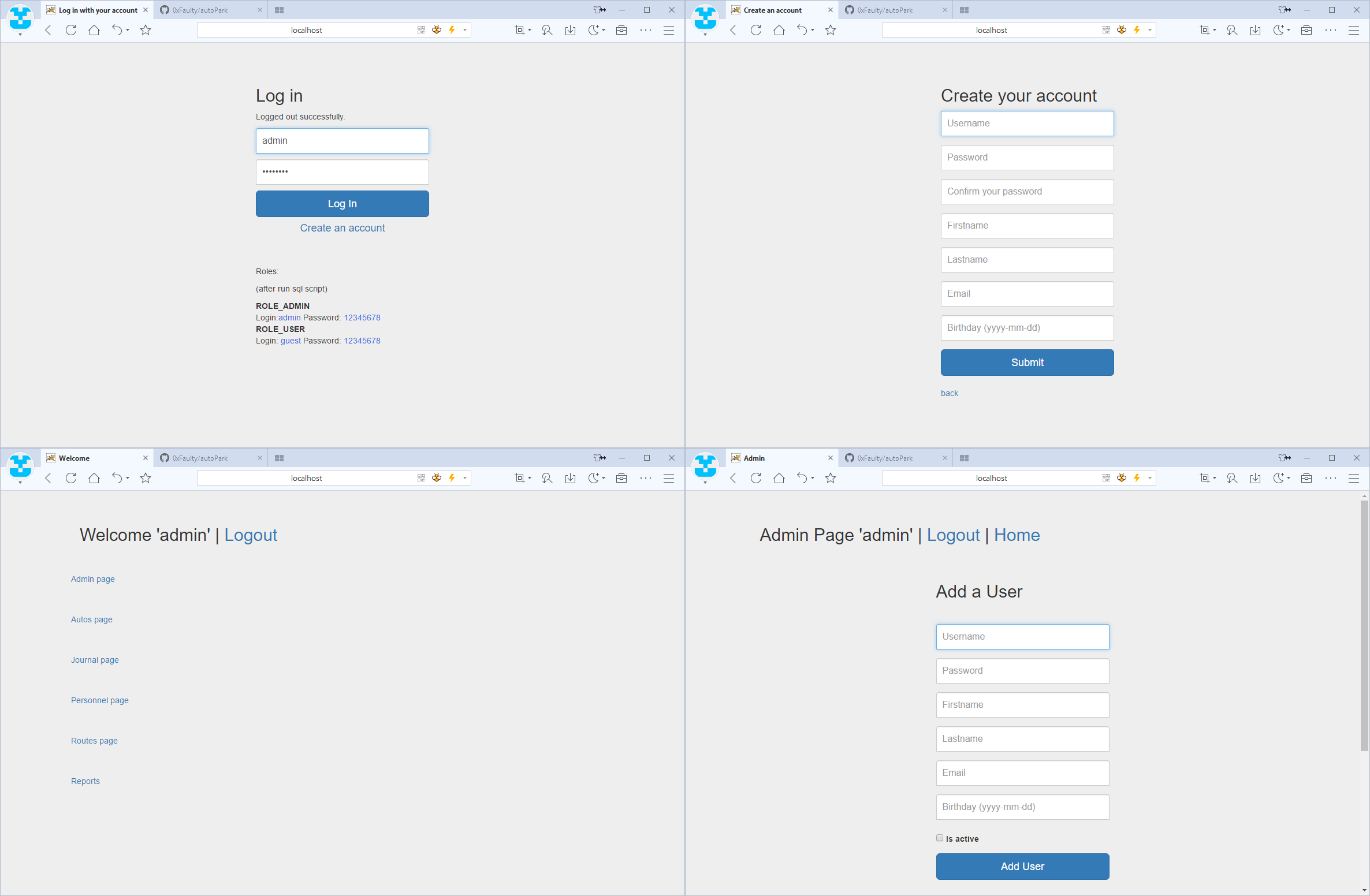Click bookmark star icon in Welcome window
The width and height of the screenshot is (1370, 896).
(146, 478)
